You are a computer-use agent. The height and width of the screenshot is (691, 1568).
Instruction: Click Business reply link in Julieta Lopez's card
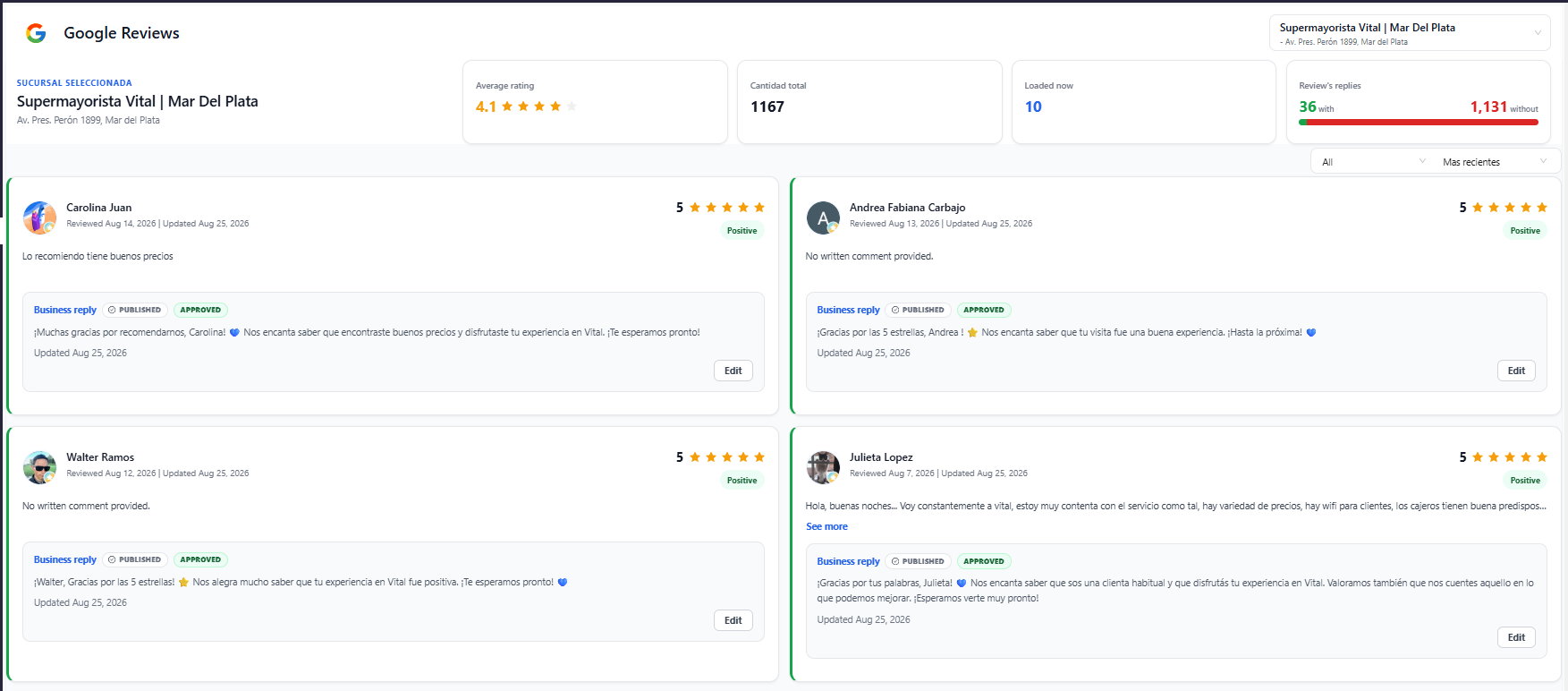tap(848, 561)
